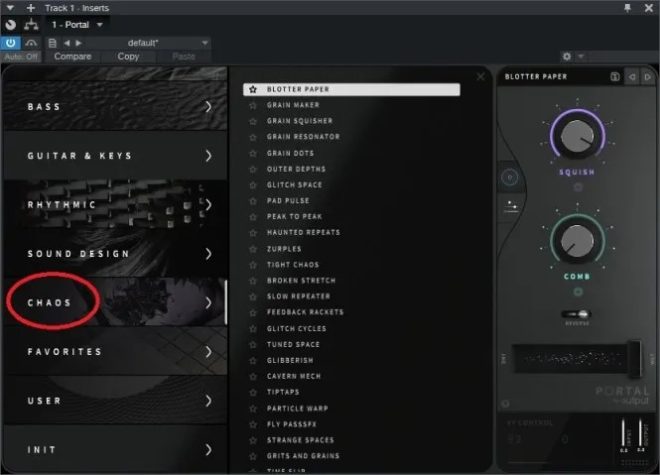Star the Haunted Repeats preset

pos(253,233)
